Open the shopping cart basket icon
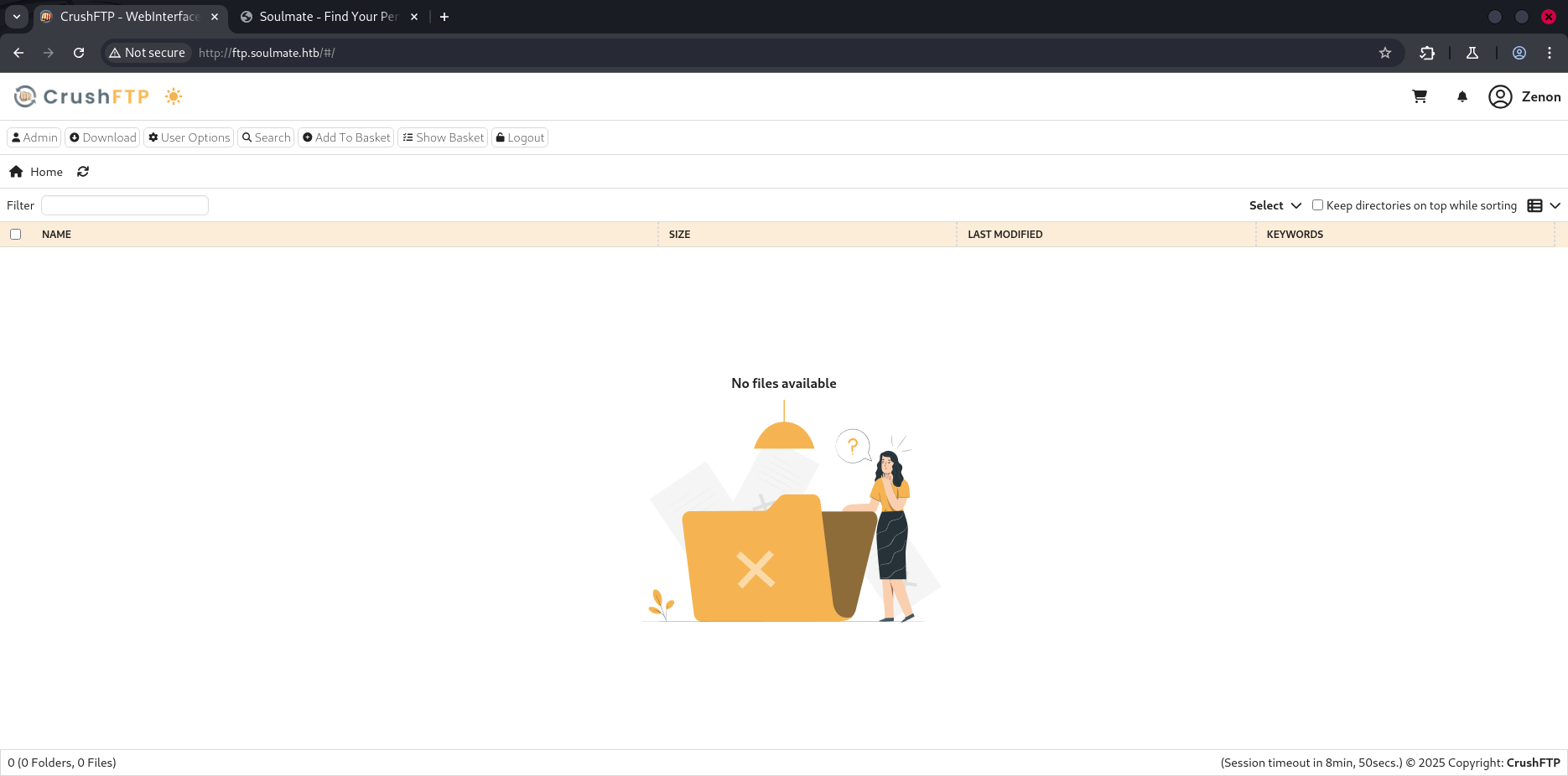Image resolution: width=1568 pixels, height=776 pixels. click(1420, 96)
